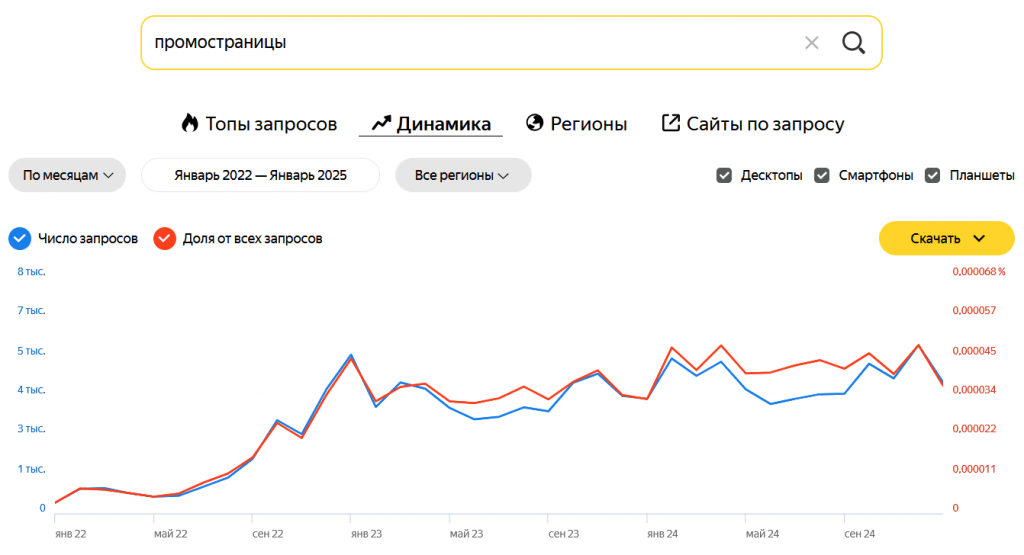This screenshot has width=1024, height=555.
Task: Open the По месяцам grouping dropdown
Action: 67,175
